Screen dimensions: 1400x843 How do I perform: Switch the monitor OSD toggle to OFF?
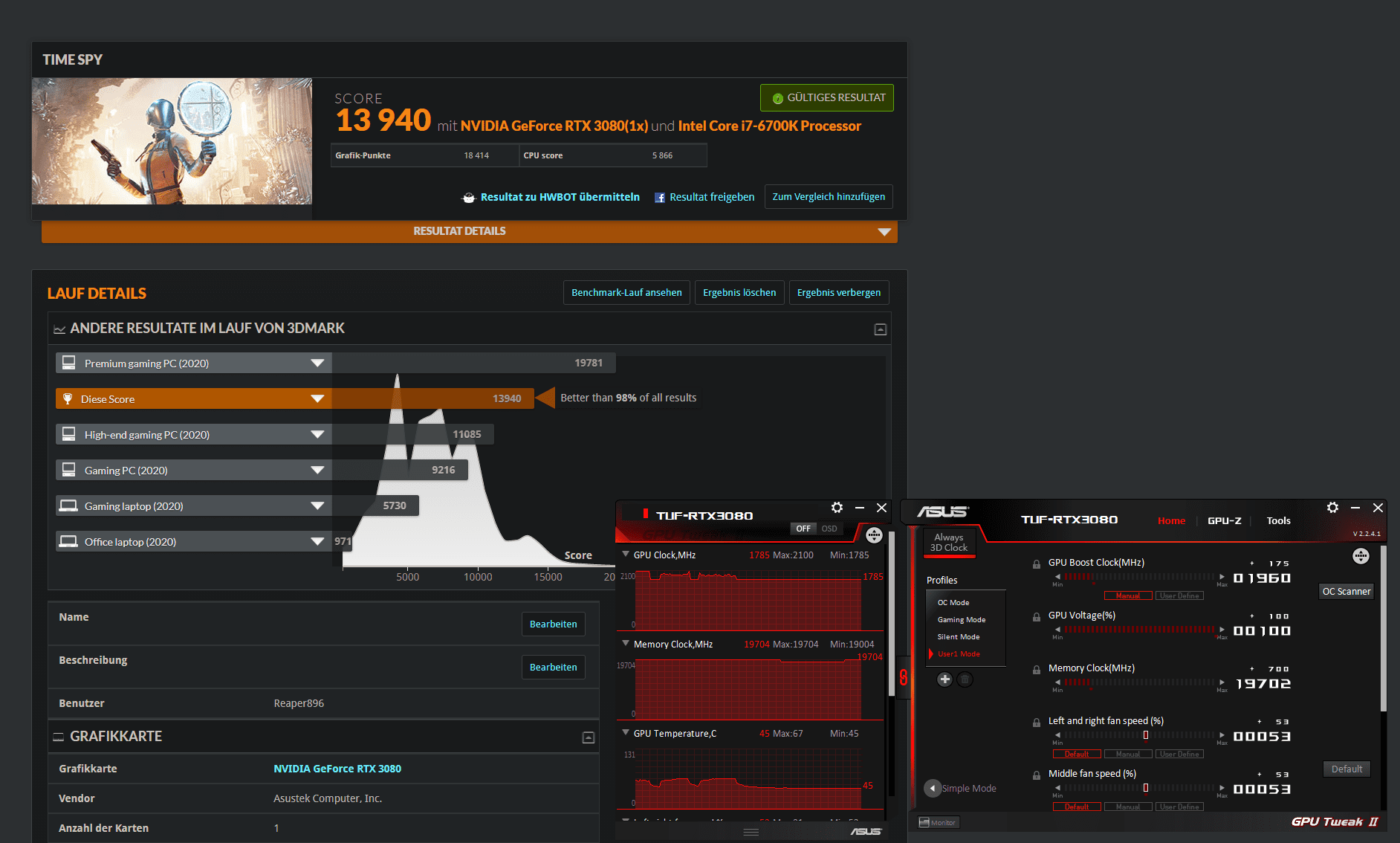click(803, 529)
